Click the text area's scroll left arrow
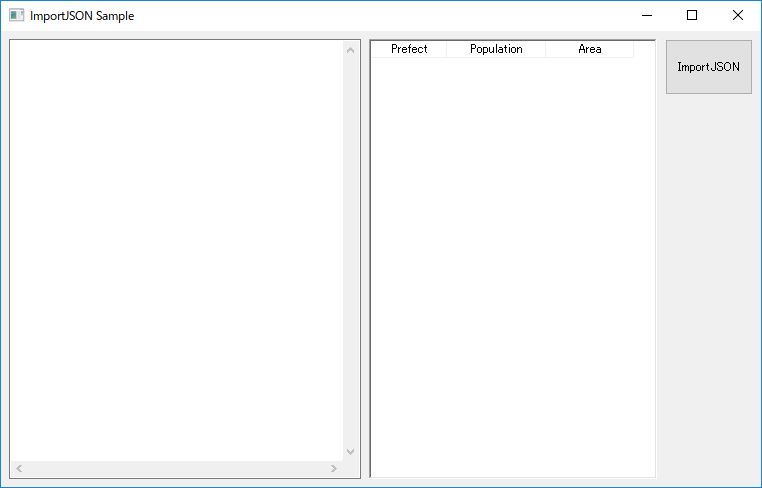 [18, 469]
